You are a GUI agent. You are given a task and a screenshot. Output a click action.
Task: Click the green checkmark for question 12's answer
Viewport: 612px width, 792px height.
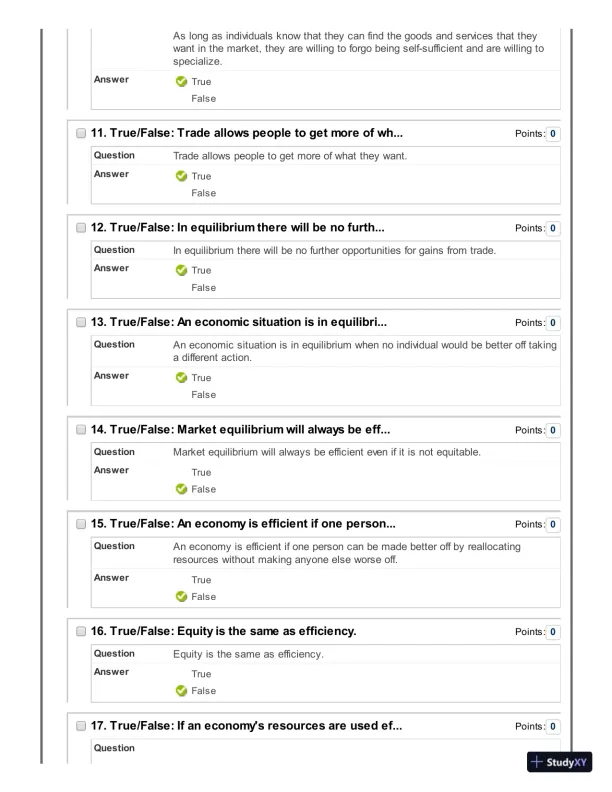click(x=181, y=271)
